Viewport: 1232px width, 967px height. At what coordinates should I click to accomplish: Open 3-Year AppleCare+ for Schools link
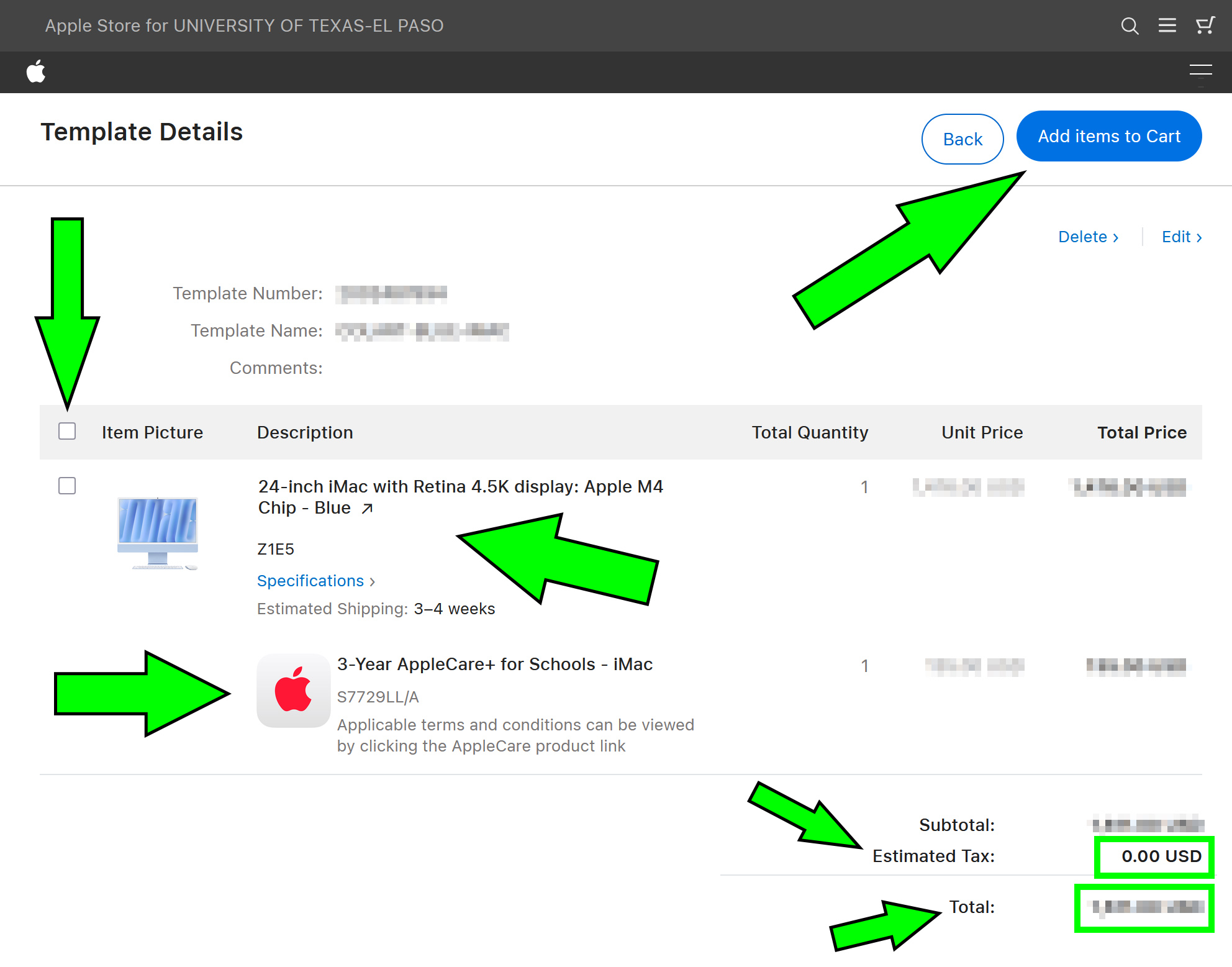point(495,664)
